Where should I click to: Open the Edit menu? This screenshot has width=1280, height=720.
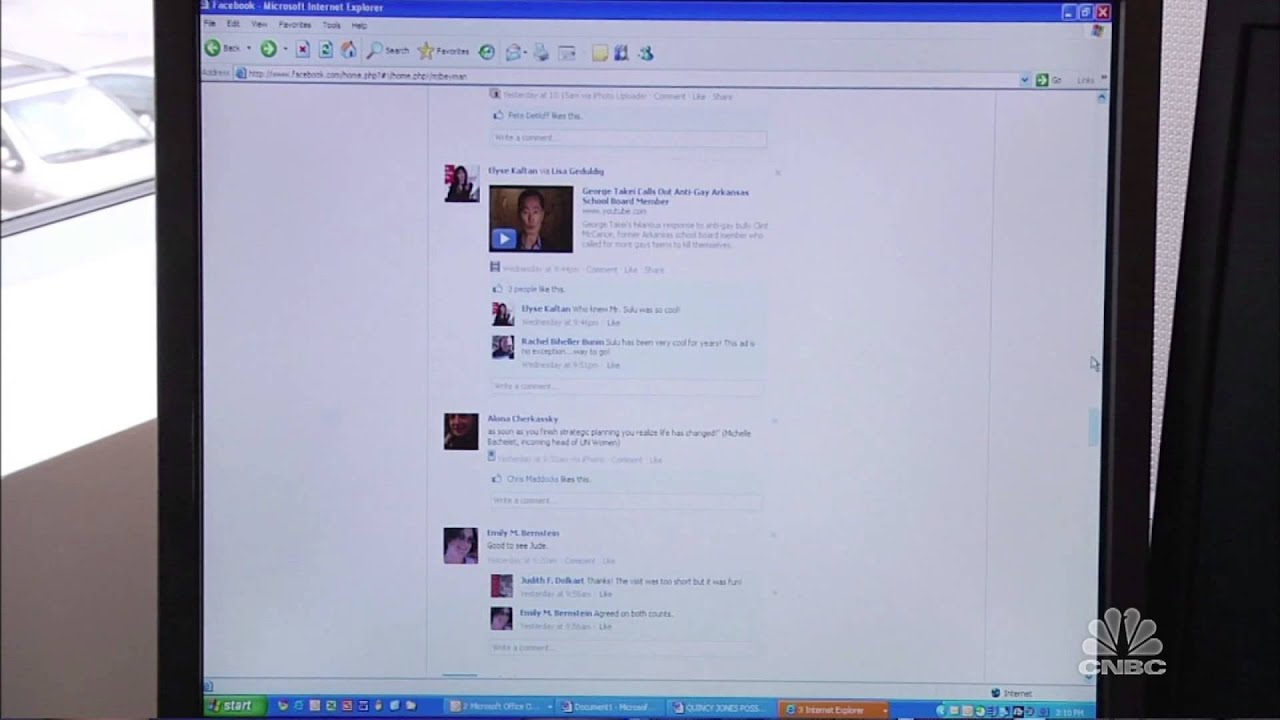pos(233,23)
